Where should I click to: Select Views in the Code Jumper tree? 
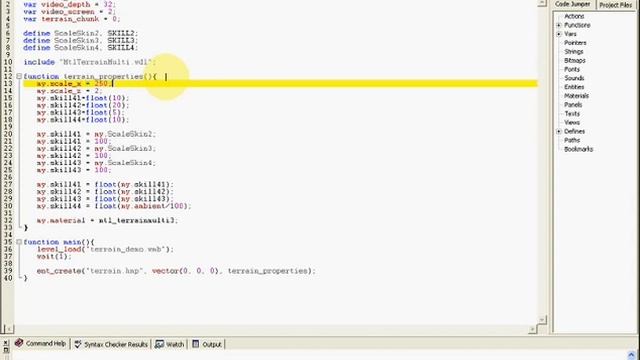tap(572, 122)
